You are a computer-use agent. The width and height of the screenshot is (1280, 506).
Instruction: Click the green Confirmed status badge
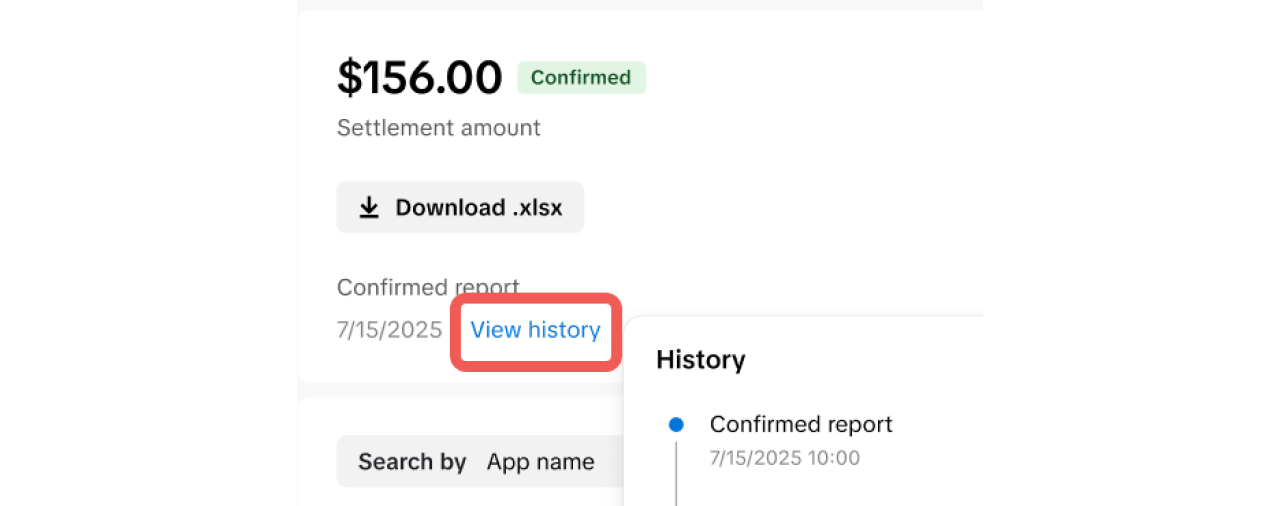tap(581, 78)
